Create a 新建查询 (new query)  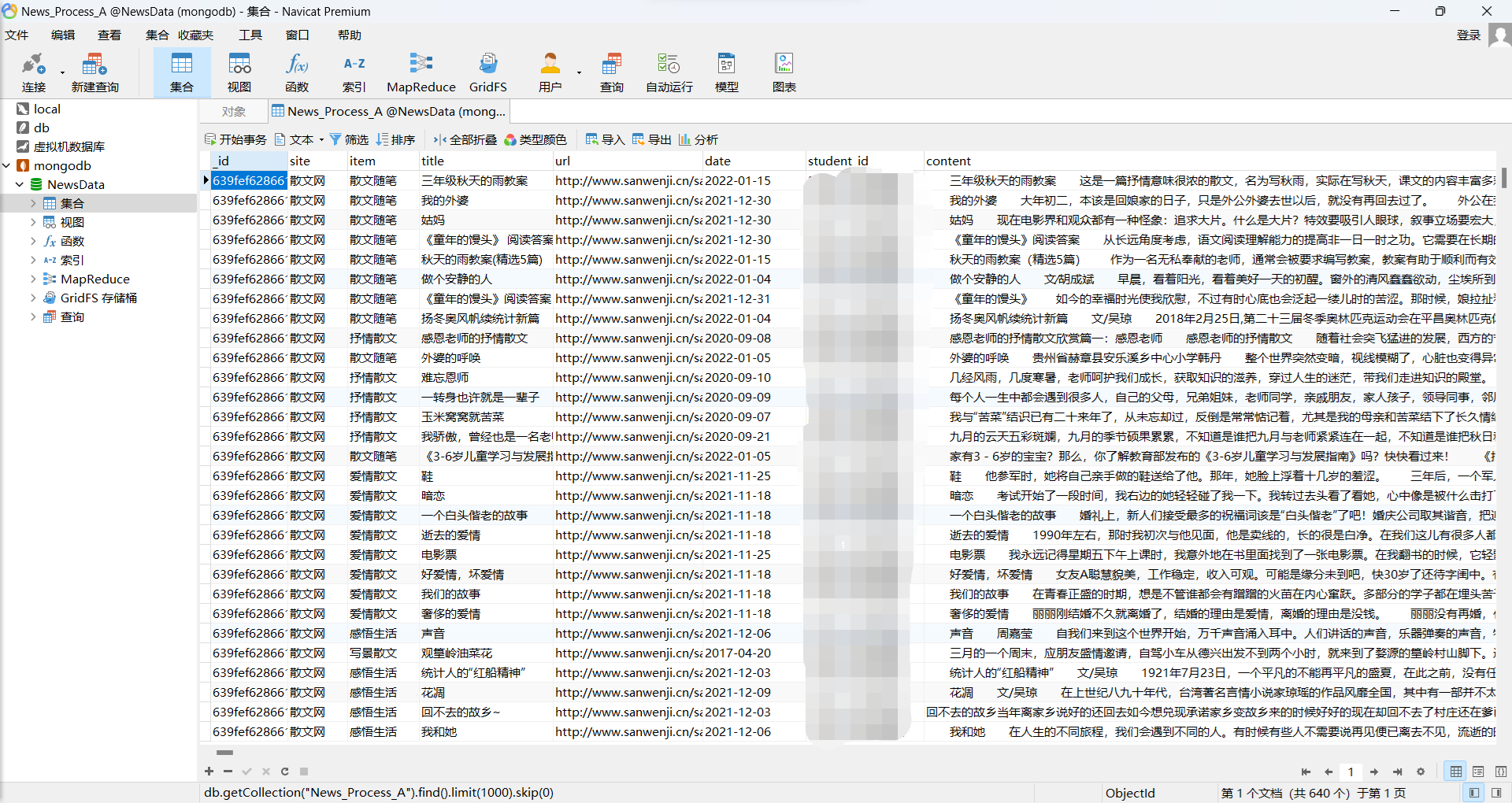point(94,72)
